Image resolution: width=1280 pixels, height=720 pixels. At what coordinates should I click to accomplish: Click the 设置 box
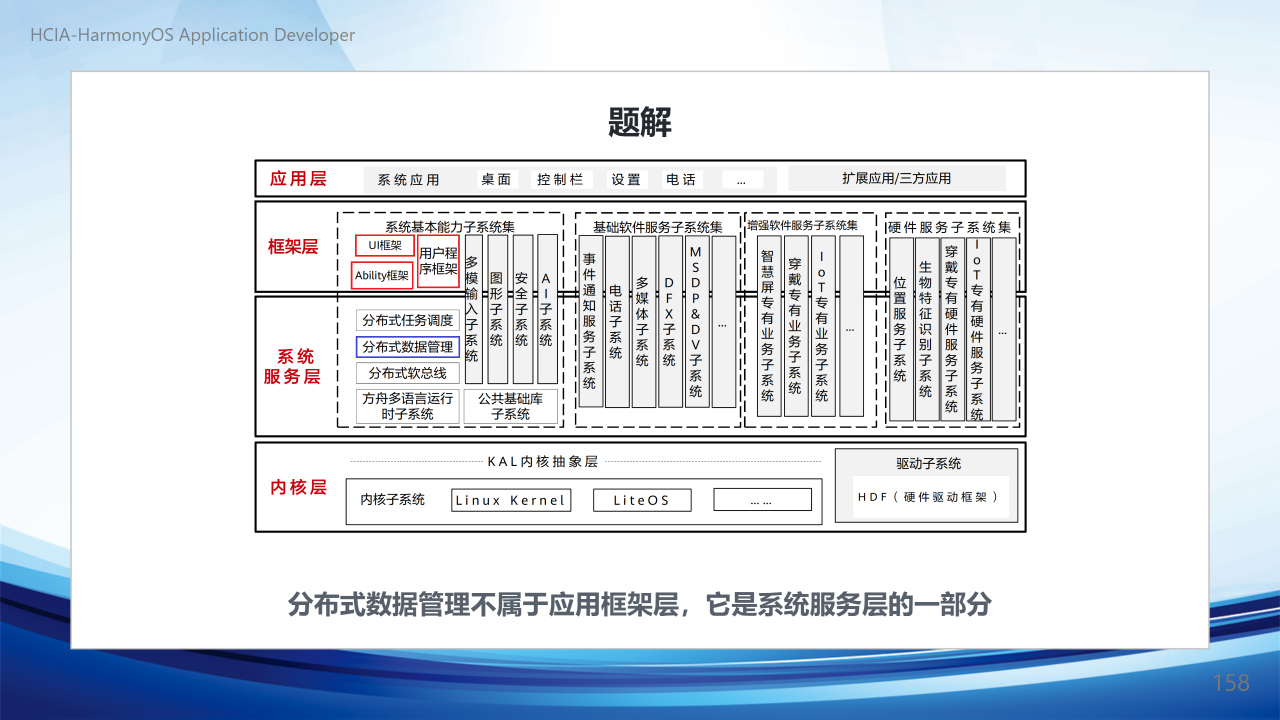(626, 180)
